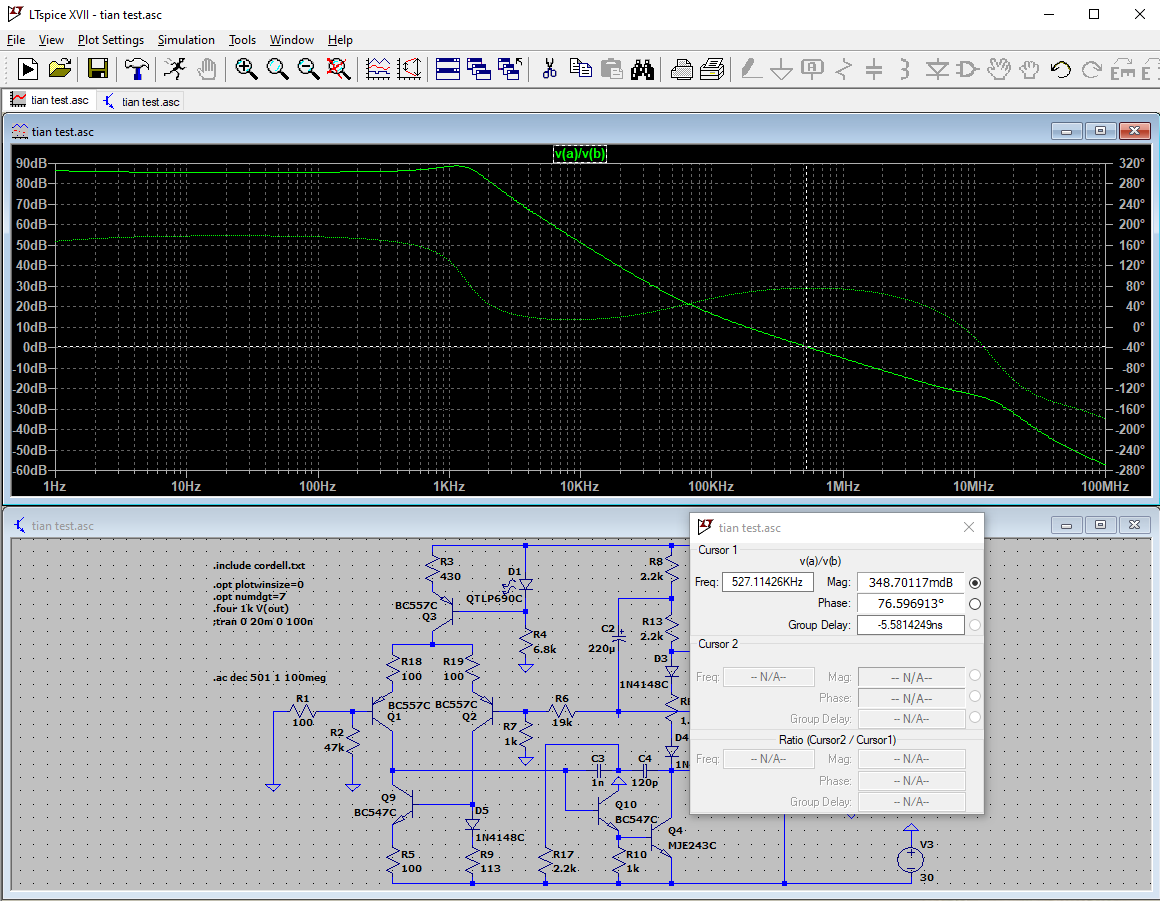Select the Cursor 1 Mag radio button

point(975,583)
